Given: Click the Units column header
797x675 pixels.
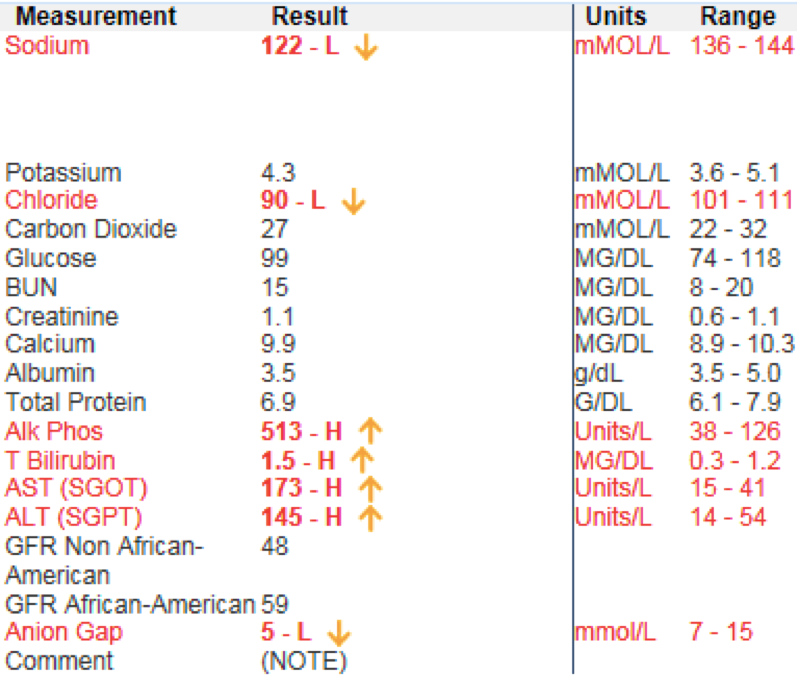Looking at the screenshot, I should pos(616,17).
